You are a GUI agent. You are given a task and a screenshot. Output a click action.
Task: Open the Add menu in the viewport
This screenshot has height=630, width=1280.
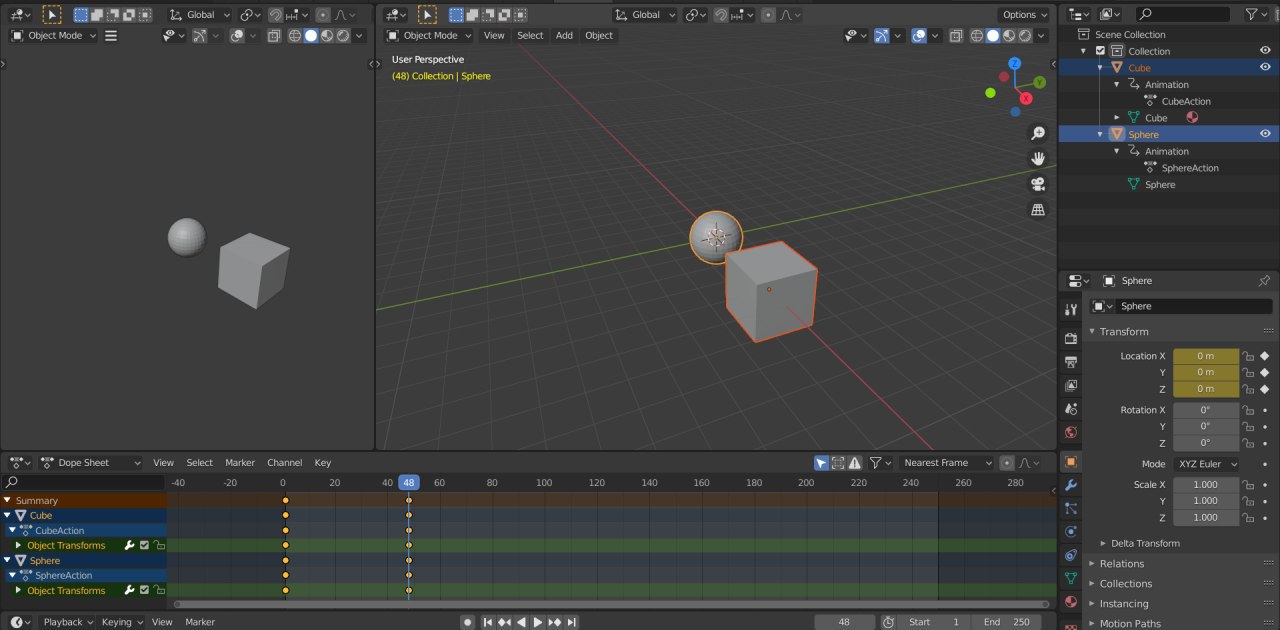pos(564,36)
